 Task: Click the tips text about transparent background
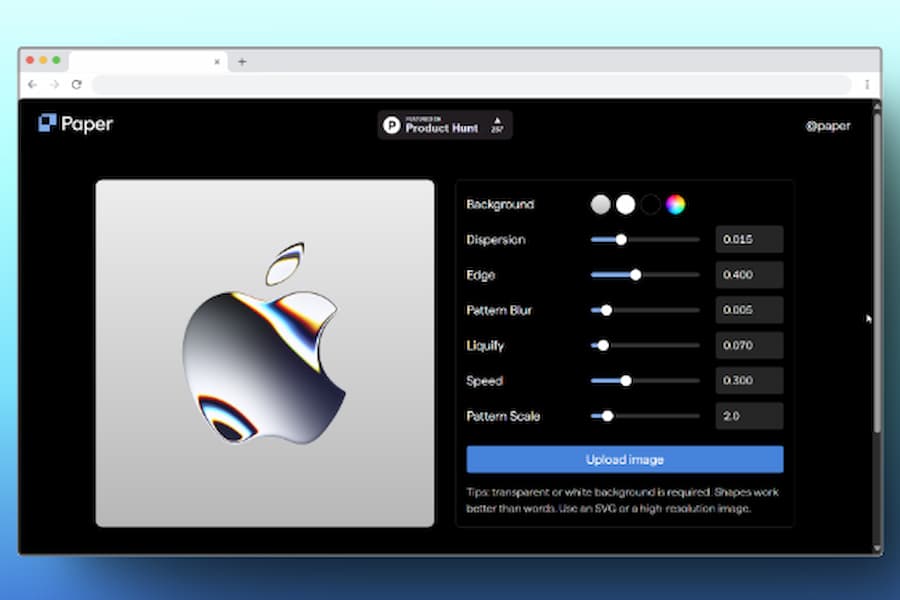pos(622,500)
